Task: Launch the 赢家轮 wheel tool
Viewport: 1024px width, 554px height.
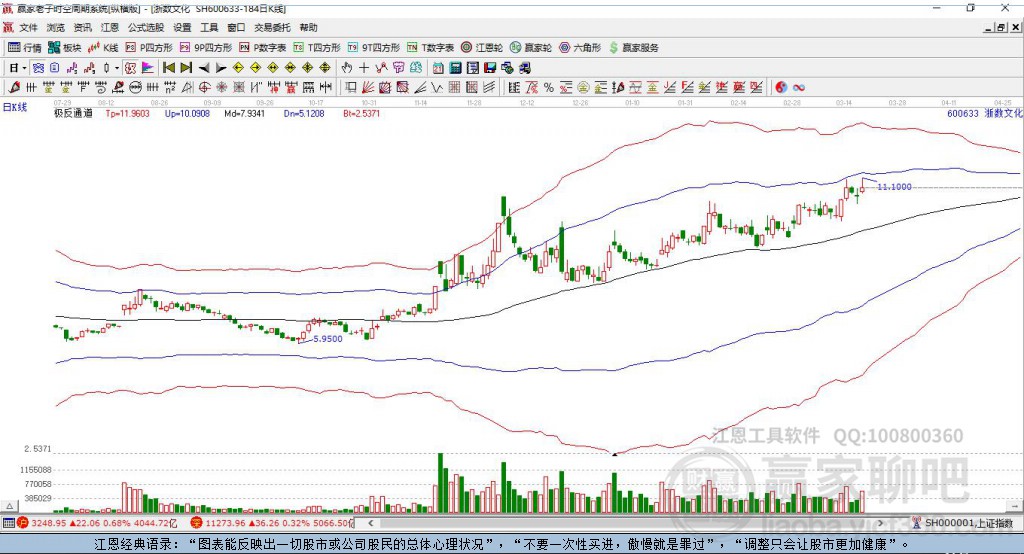Action: [x=531, y=48]
